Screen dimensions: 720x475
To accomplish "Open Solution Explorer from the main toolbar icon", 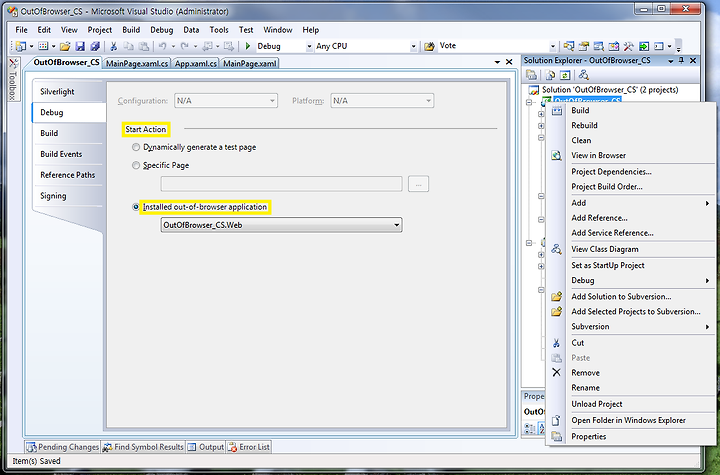I will (x=569, y=46).
